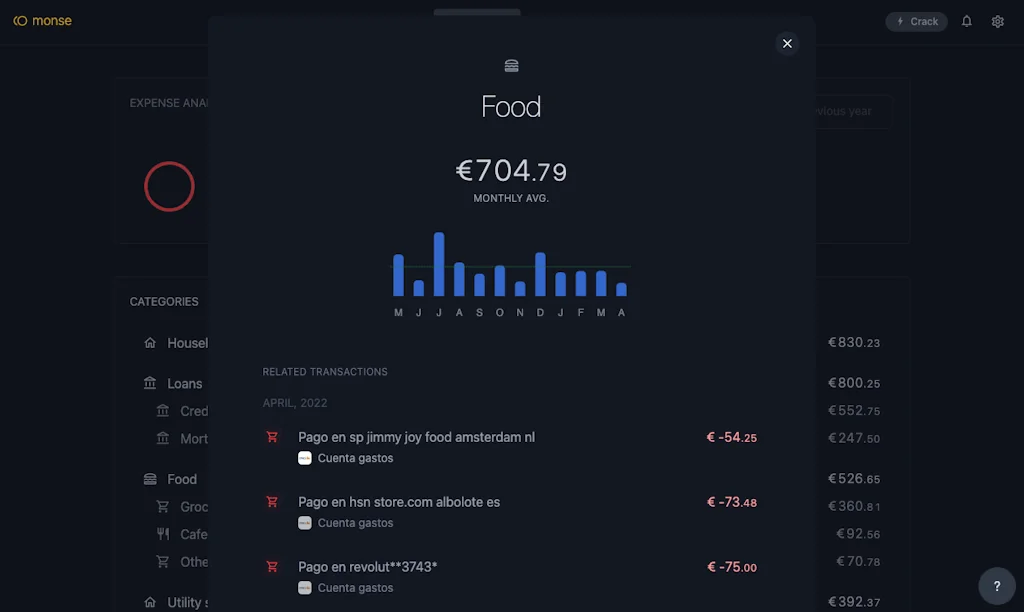Click the Cuenta gastos account under jimmy joy
This screenshot has width=1024, height=612.
pyautogui.click(x=355, y=458)
